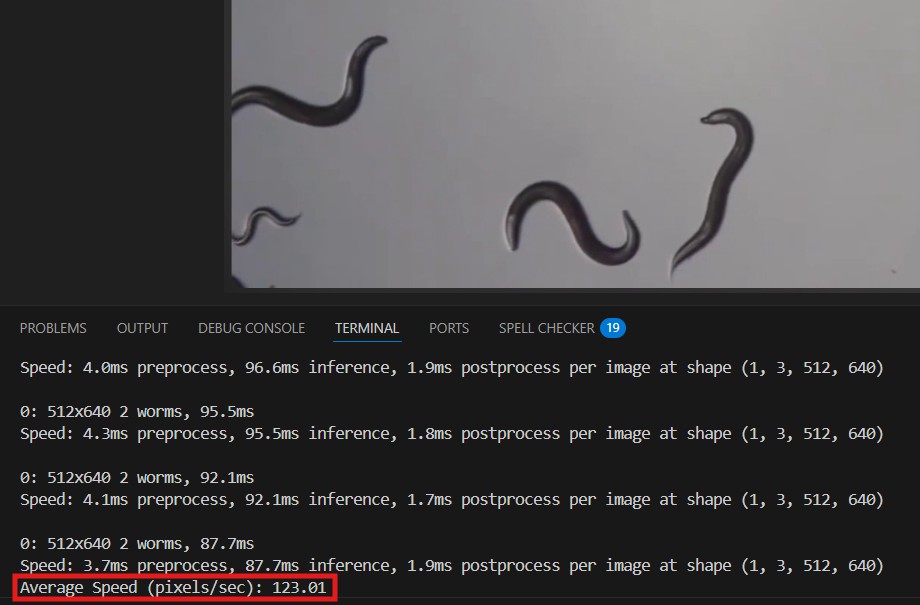Click the active TERMINAL tab

367,328
